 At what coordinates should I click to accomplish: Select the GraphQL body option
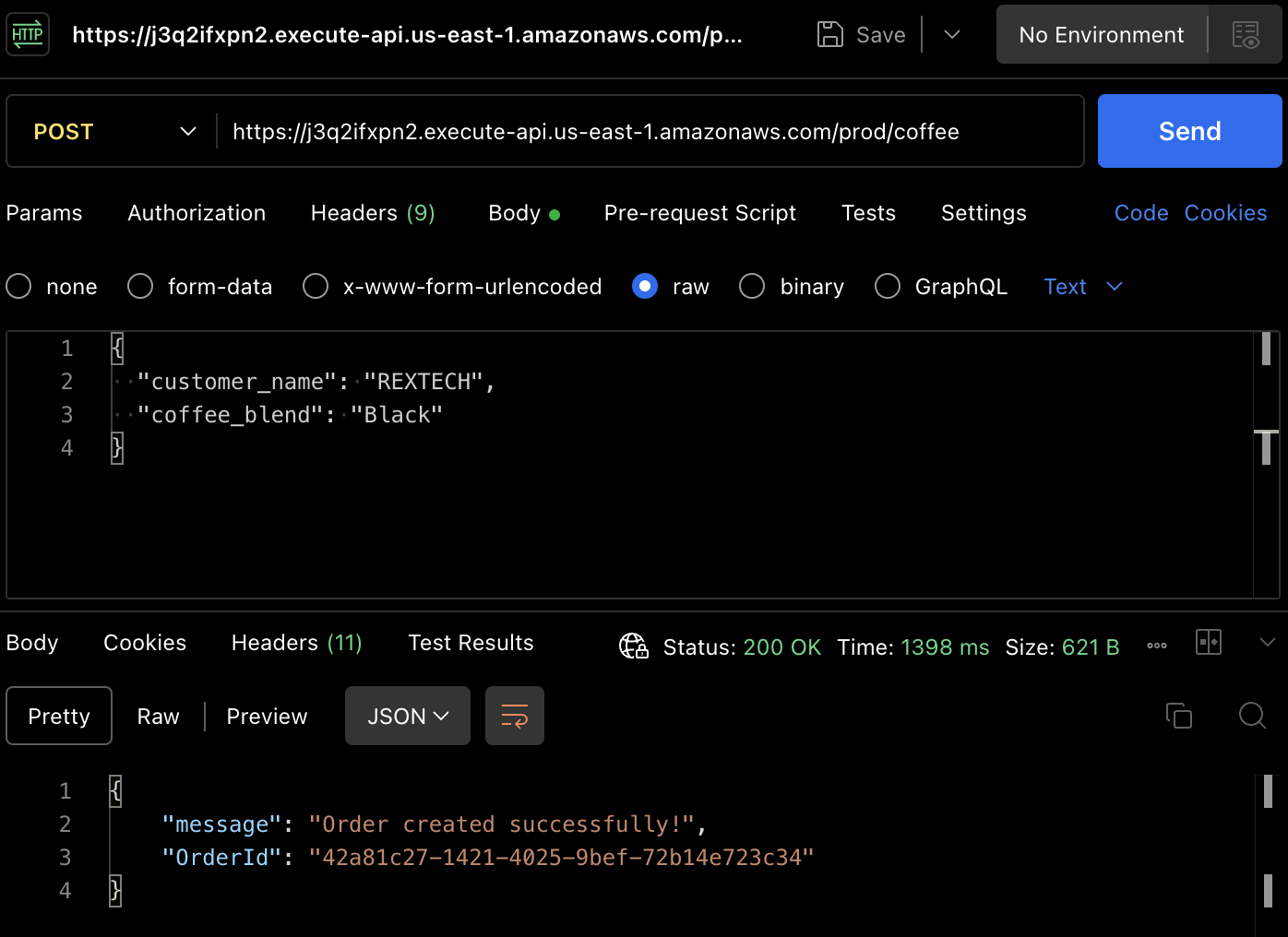(888, 287)
